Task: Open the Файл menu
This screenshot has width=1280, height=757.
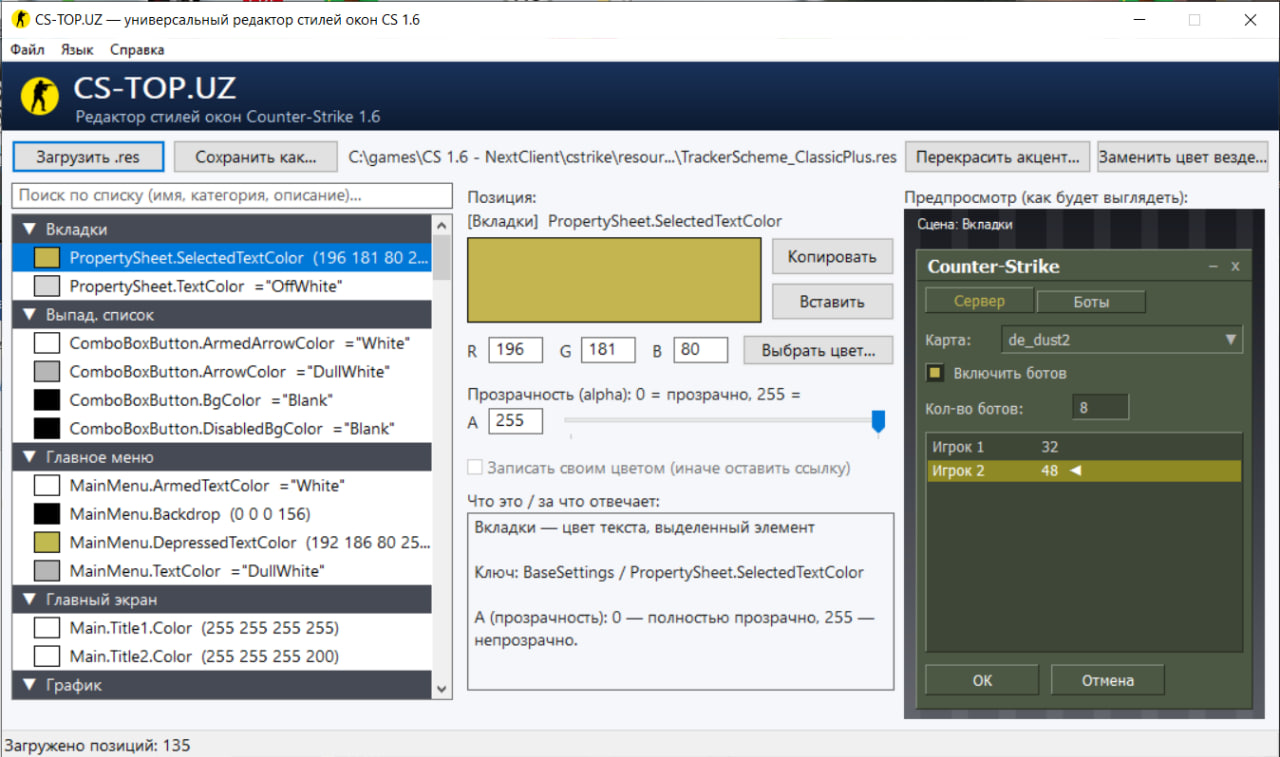Action: coord(27,49)
